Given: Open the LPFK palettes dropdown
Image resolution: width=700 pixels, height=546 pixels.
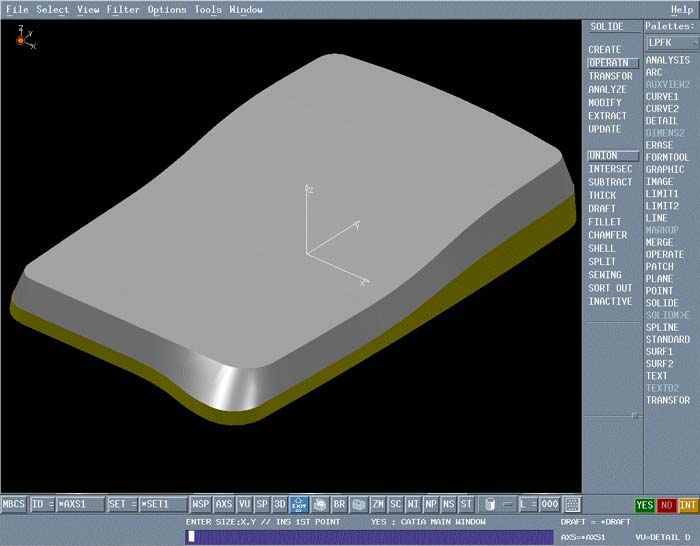Looking at the screenshot, I should click(671, 43).
